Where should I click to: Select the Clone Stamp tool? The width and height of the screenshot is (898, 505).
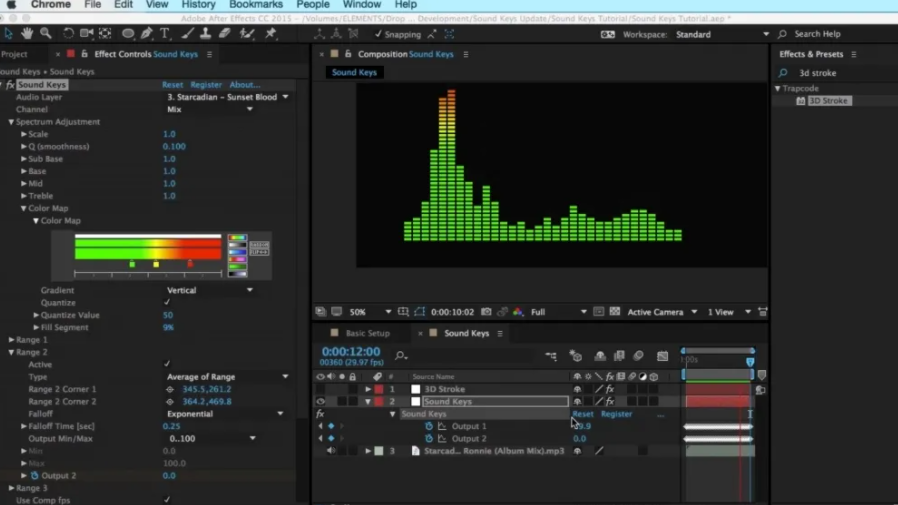(206, 34)
